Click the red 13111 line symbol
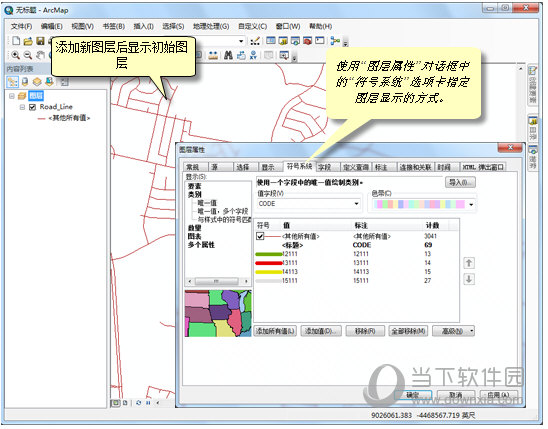This screenshot has height=429, width=548. point(268,263)
